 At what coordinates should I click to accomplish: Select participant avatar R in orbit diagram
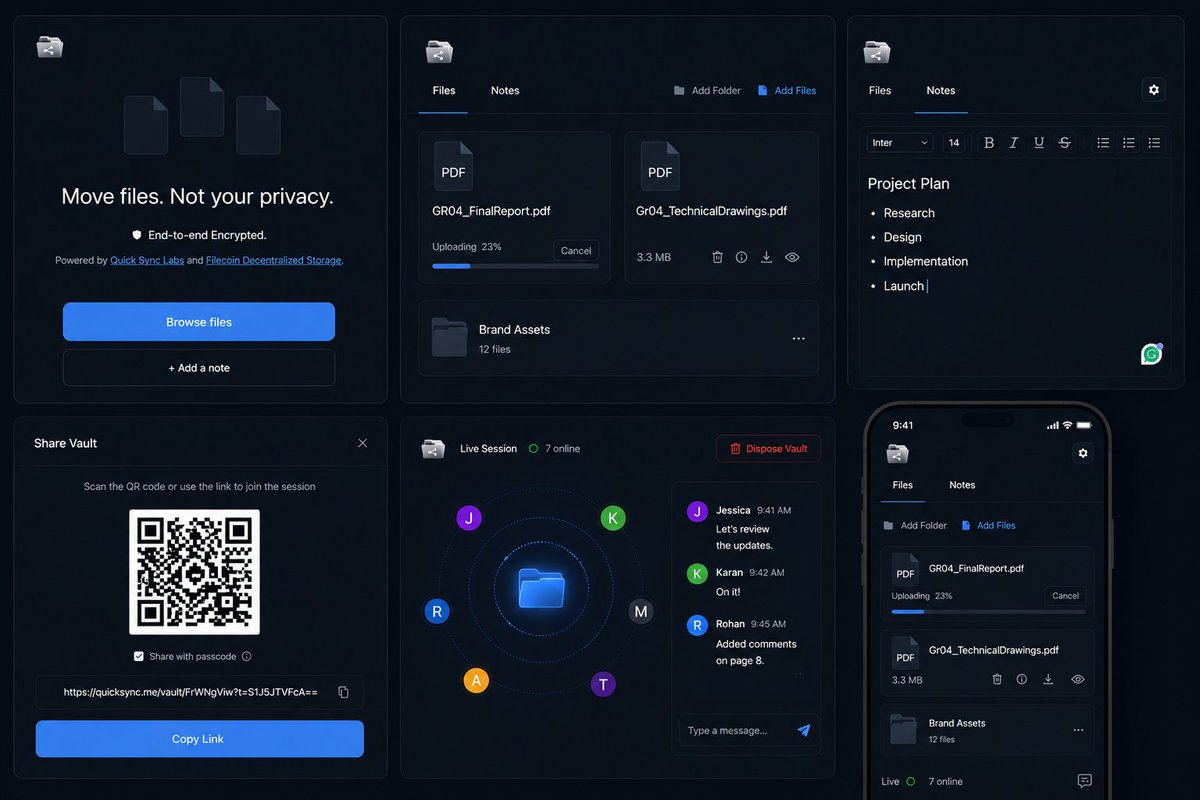click(x=437, y=611)
